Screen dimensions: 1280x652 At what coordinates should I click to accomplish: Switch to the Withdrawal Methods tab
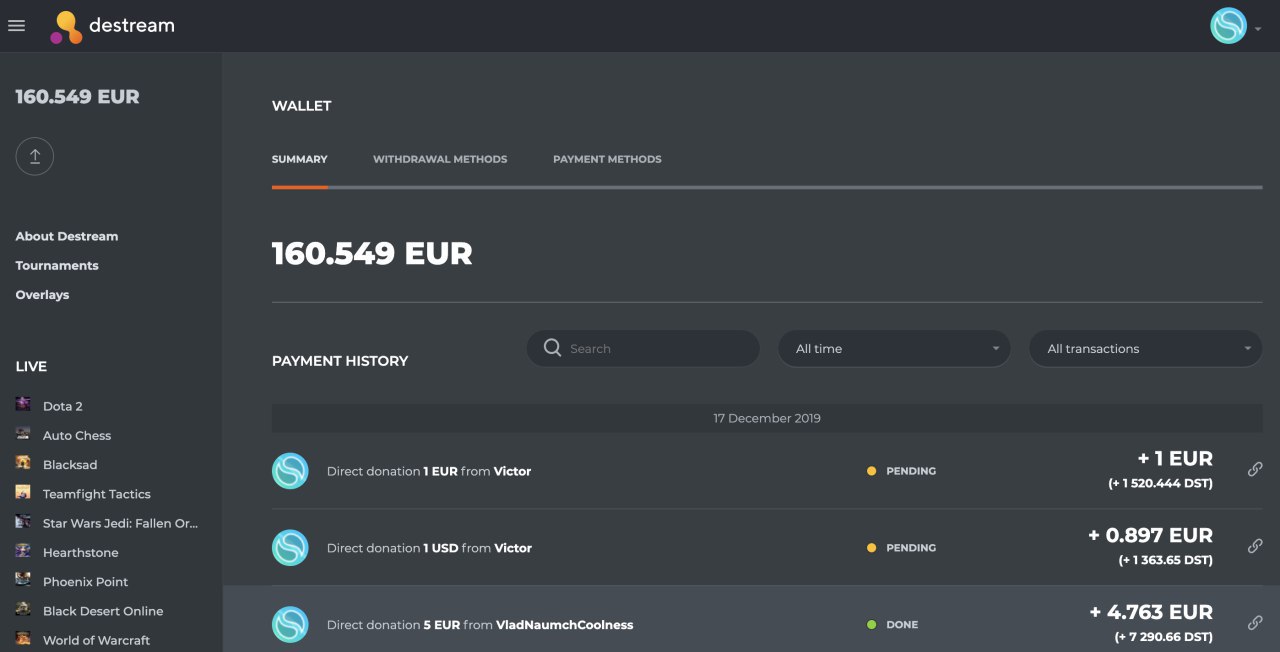[440, 159]
